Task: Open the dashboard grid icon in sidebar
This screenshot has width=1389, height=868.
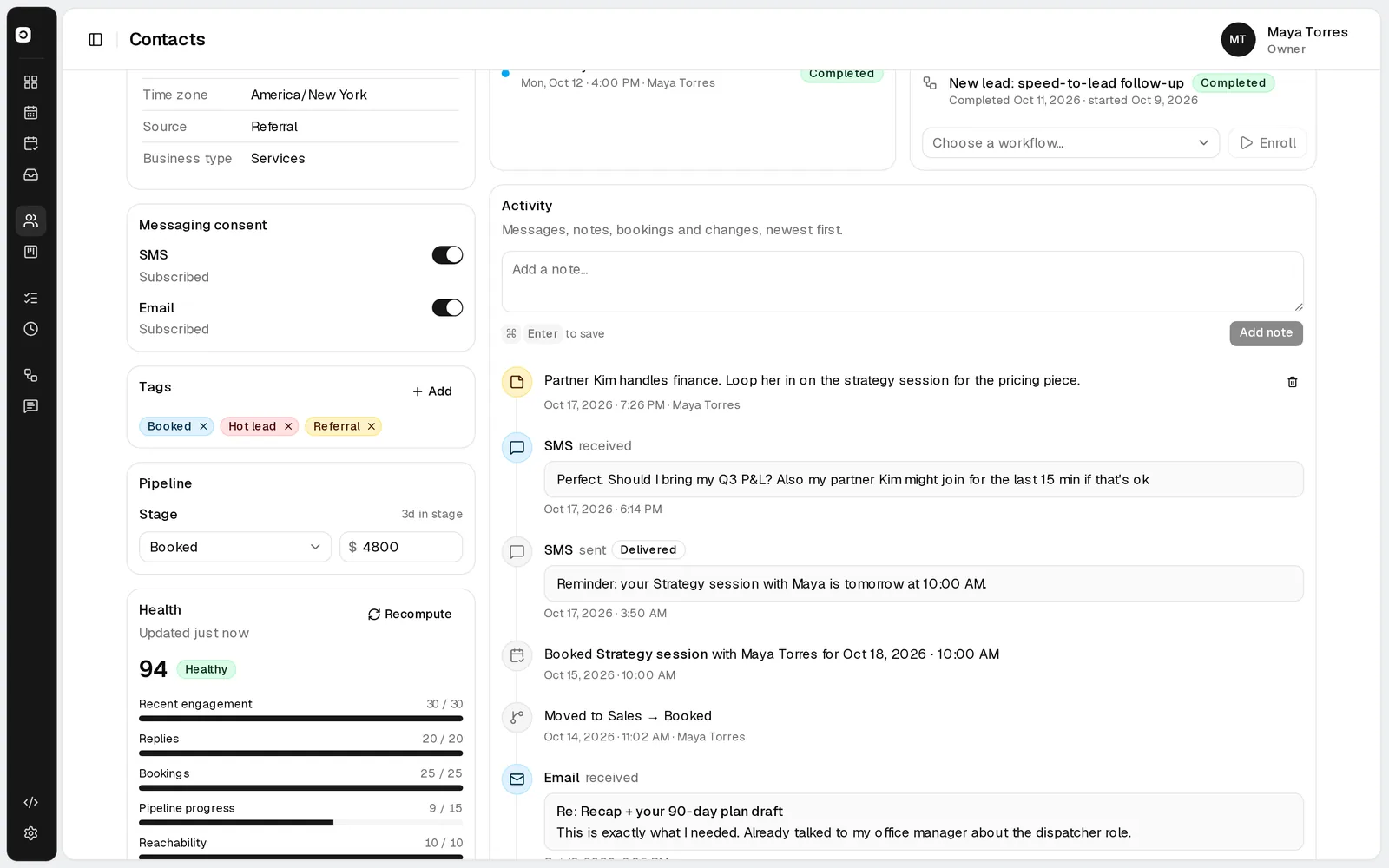Action: (x=31, y=82)
